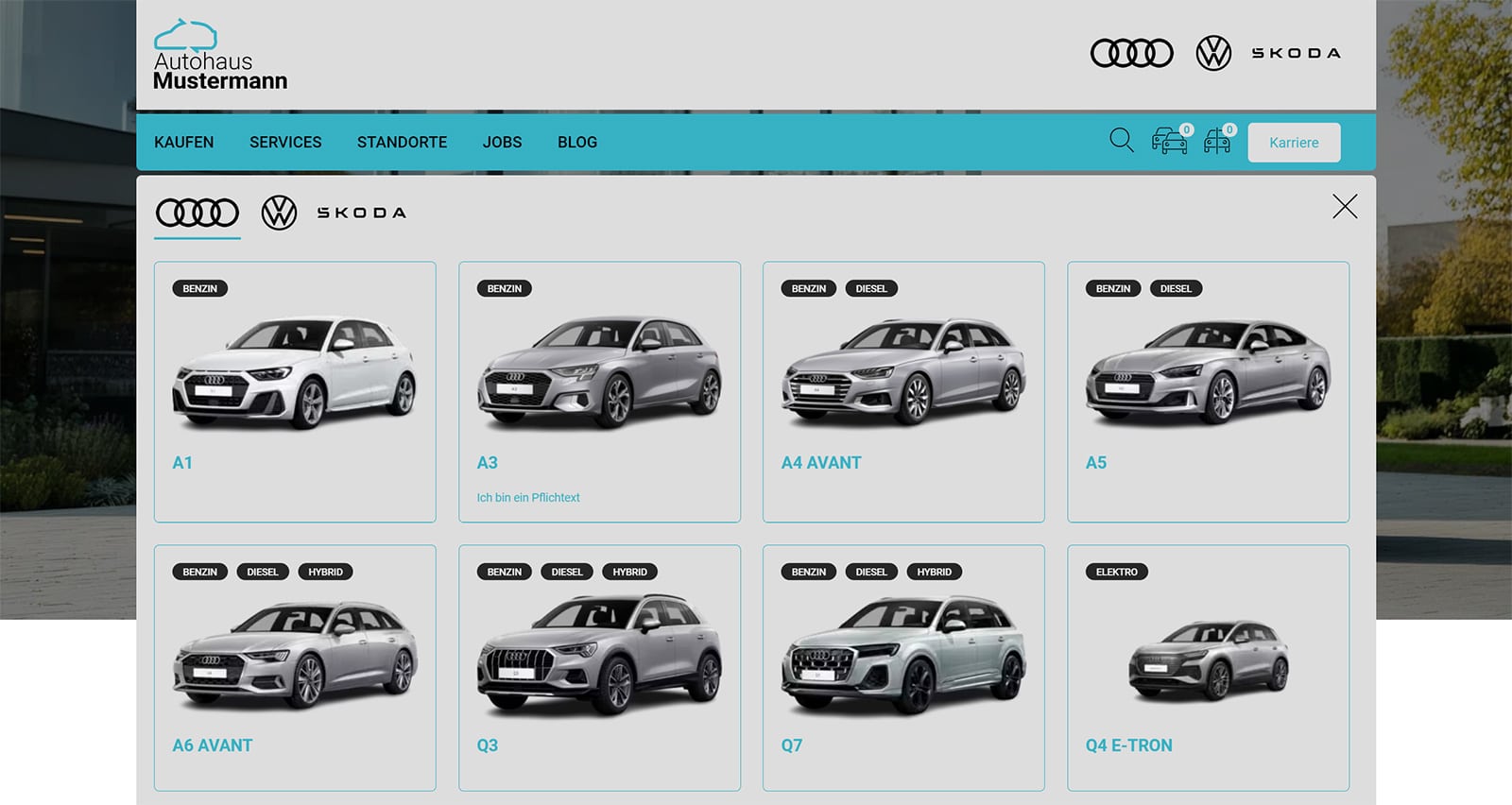Viewport: 1512px width, 805px height.
Task: Click the Audi Q4 e-tron car image
Action: [x=1208, y=660]
